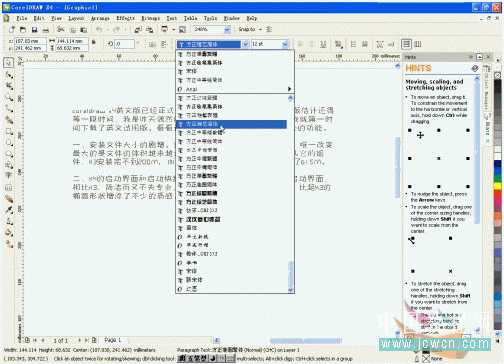Collapse the Hints docker arrow button

(479, 57)
